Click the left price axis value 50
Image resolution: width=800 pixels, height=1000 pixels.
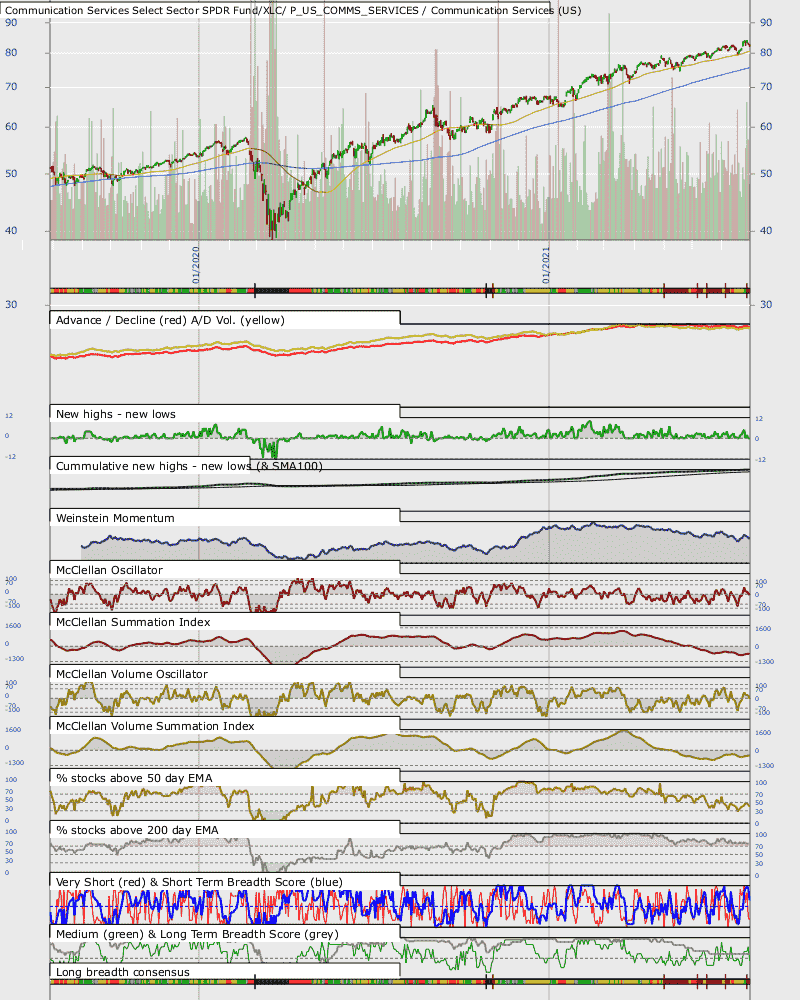tap(11, 173)
